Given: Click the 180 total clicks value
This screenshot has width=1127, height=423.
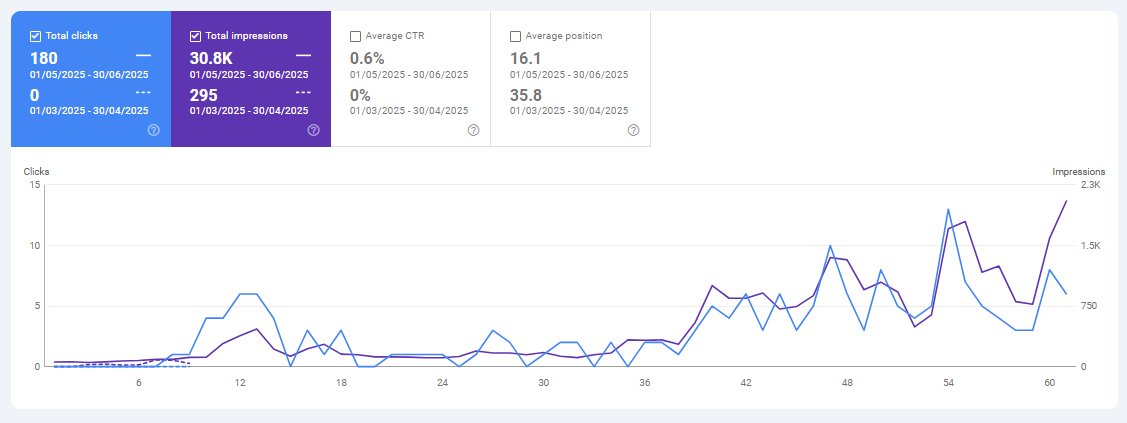Looking at the screenshot, I should tap(44, 59).
